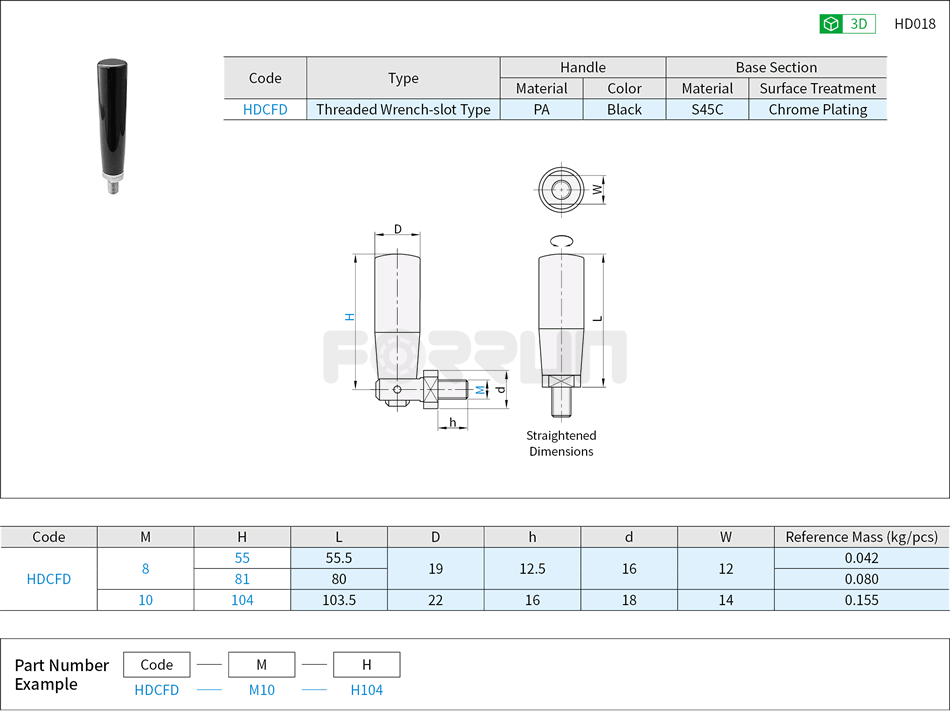The width and height of the screenshot is (950, 714).
Task: Click the Chrome Plating surface treatment cell
Action: tap(818, 109)
